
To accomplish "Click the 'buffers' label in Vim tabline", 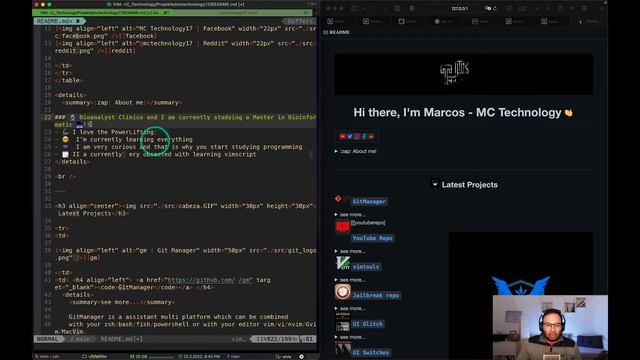I will pyautogui.click(x=300, y=21).
